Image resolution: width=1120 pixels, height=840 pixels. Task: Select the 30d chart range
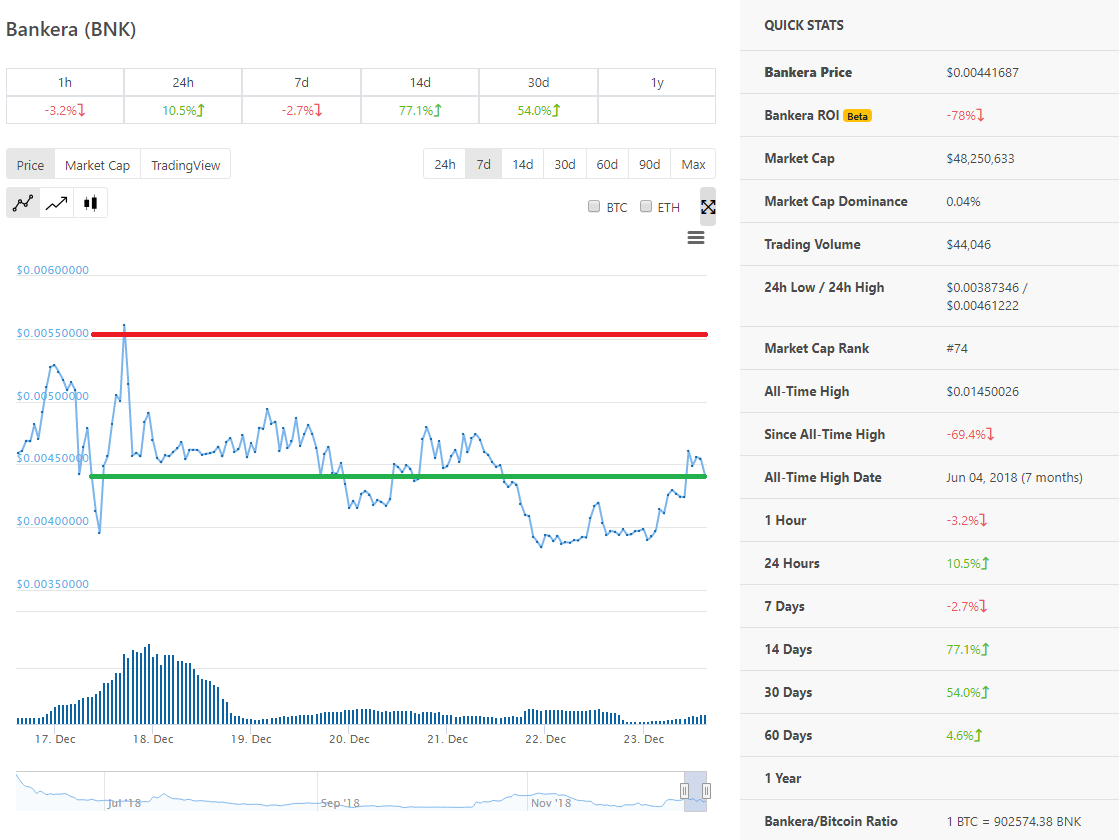565,164
